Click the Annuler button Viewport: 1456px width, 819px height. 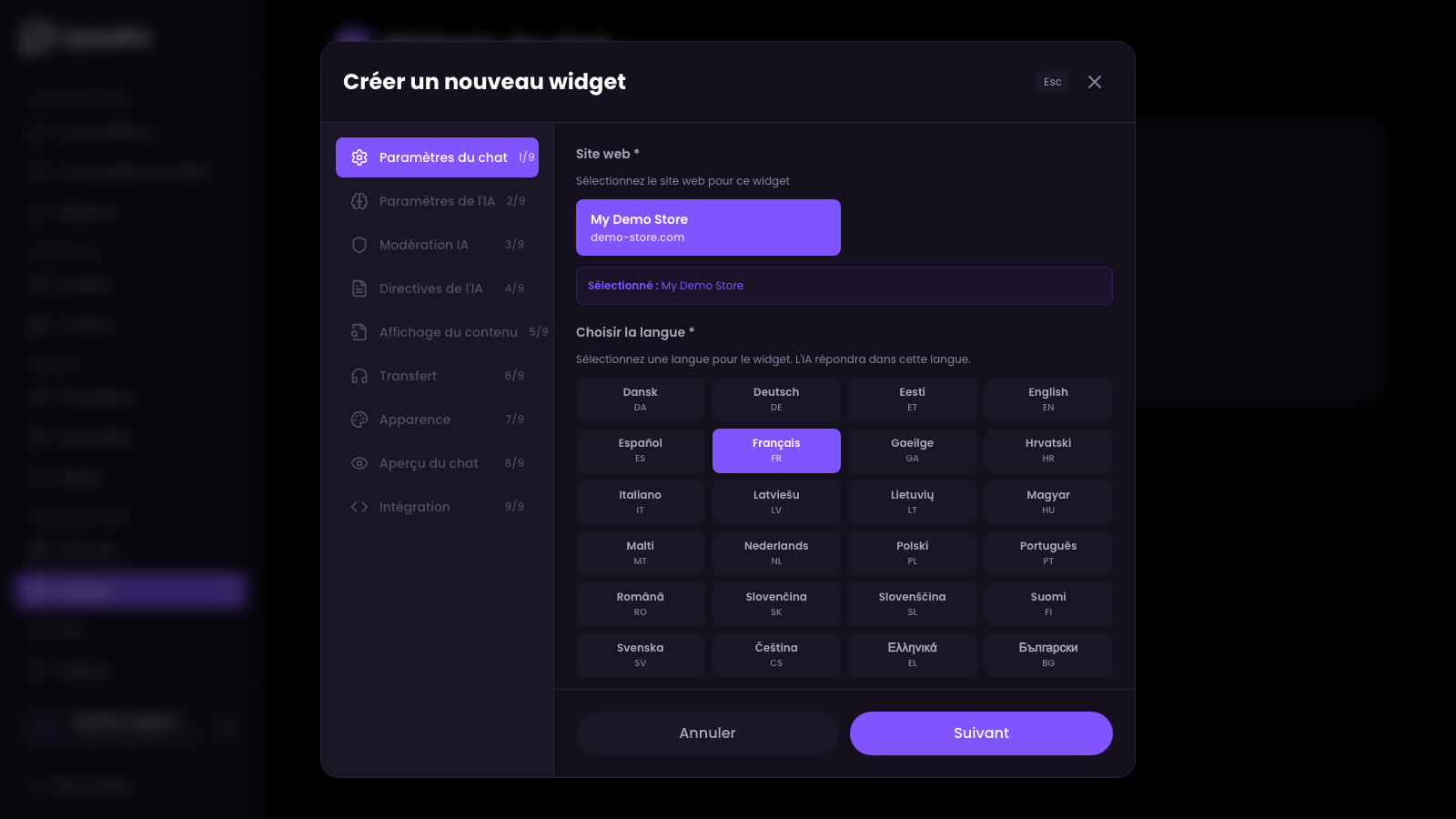click(x=707, y=733)
